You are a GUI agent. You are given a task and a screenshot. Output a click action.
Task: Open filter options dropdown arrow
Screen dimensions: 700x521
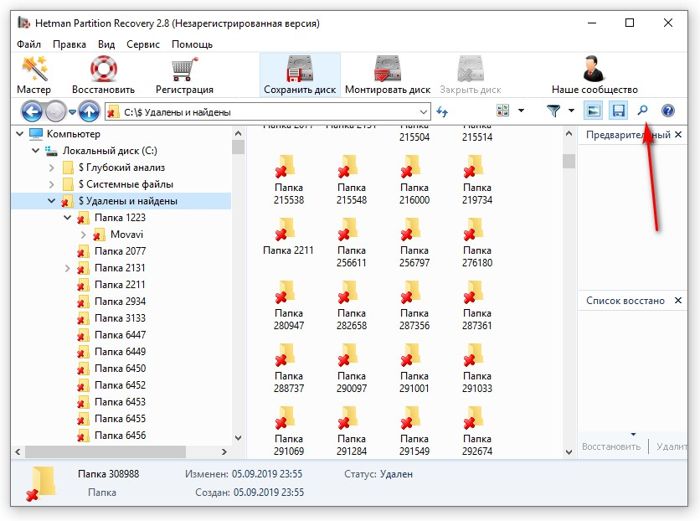pos(571,110)
